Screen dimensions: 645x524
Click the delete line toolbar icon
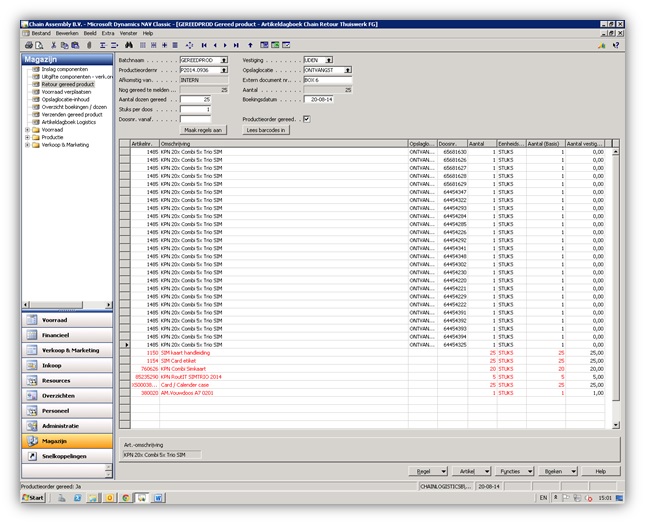tap(114, 45)
